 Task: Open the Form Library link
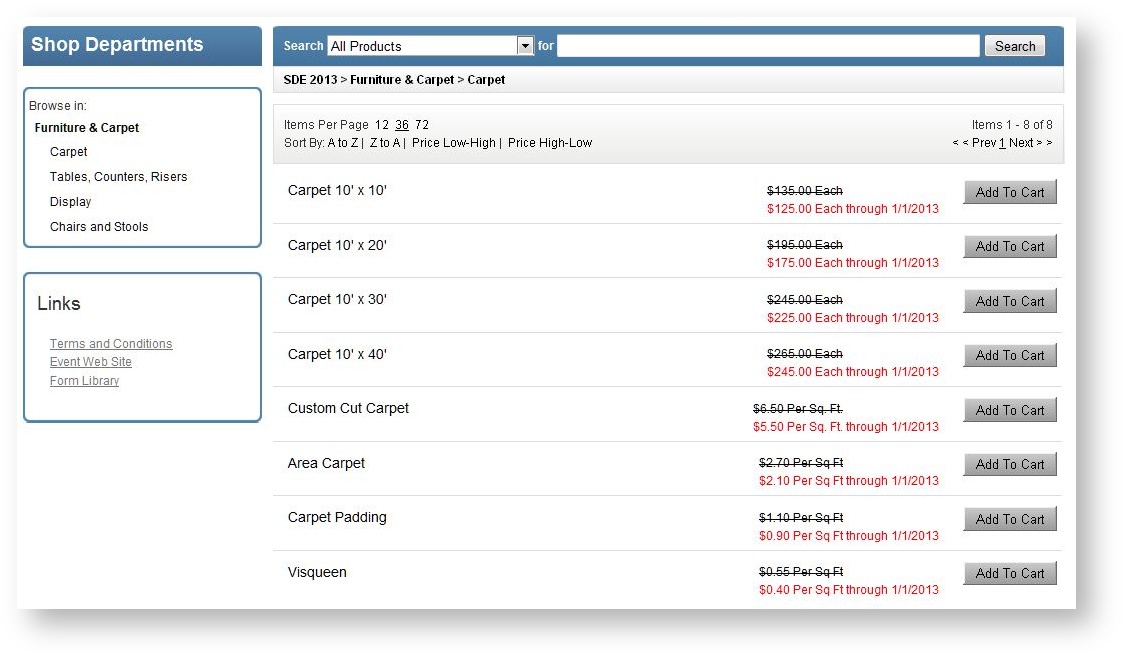(x=84, y=381)
